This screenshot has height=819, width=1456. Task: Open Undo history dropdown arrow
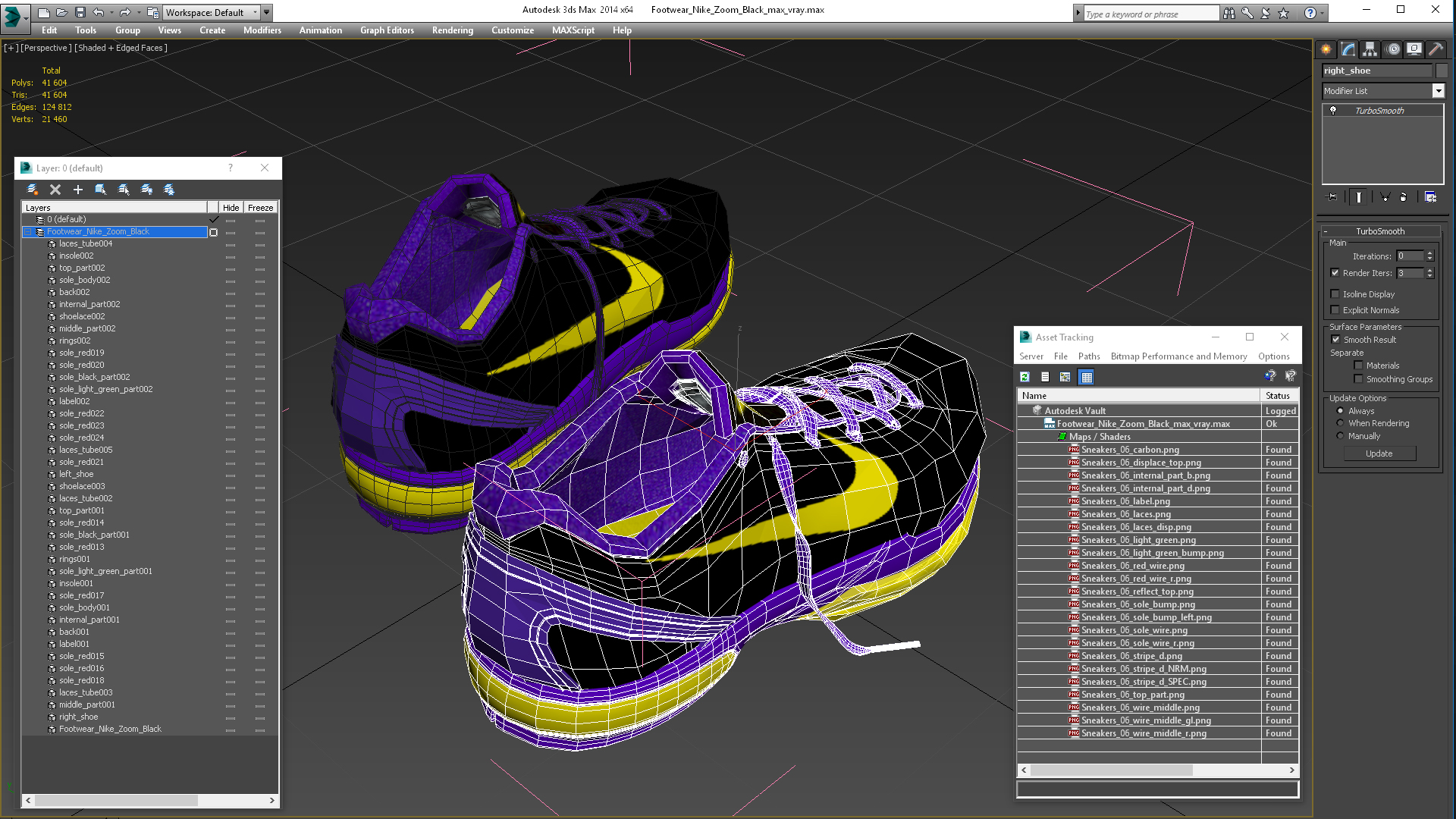coord(112,12)
